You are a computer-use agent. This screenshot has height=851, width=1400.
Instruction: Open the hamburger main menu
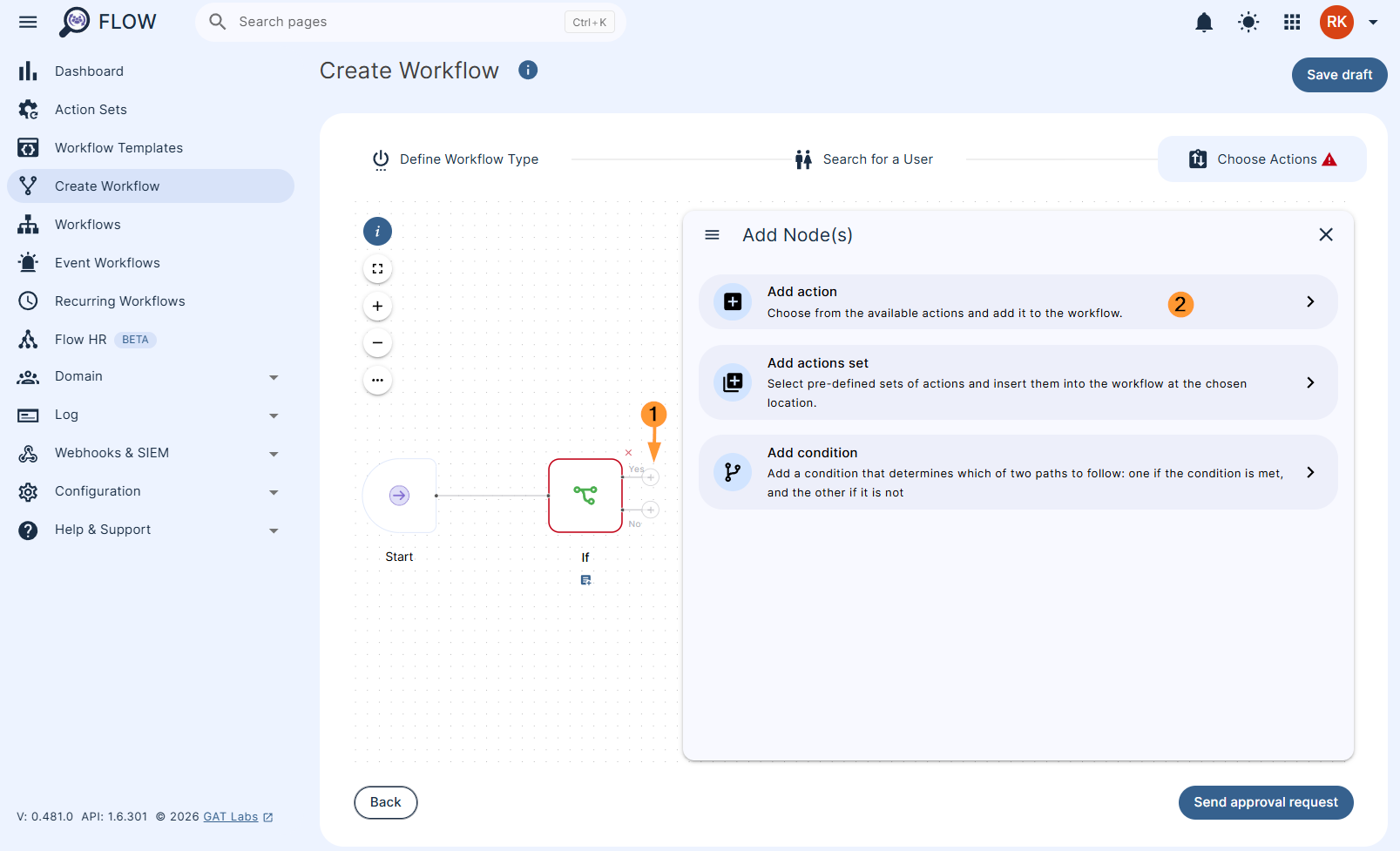point(28,22)
